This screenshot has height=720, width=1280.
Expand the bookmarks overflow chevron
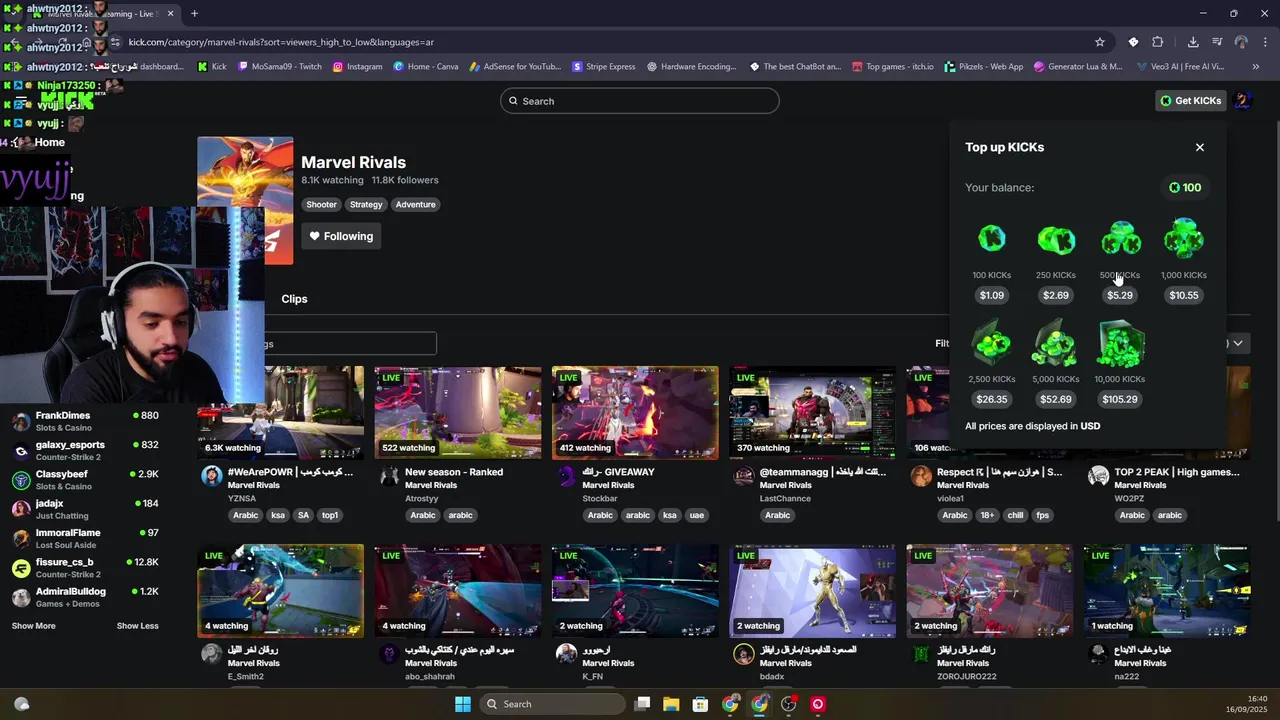coord(1256,67)
